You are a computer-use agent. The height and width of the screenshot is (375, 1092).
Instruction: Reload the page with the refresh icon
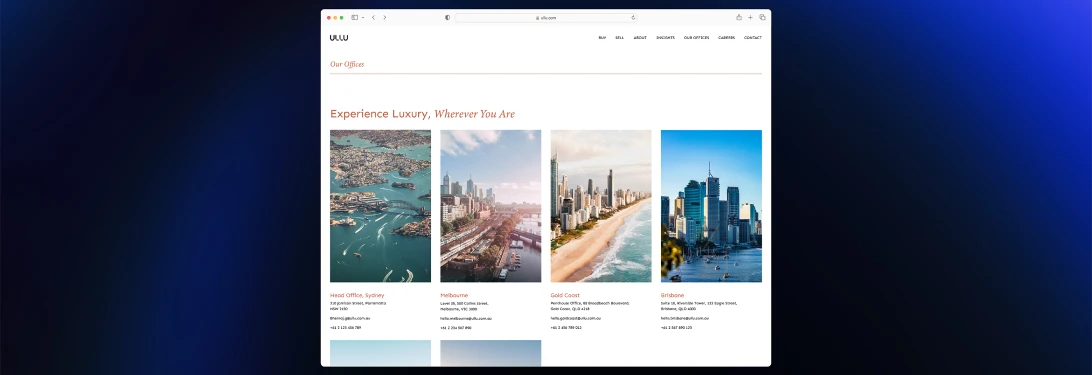click(x=633, y=17)
